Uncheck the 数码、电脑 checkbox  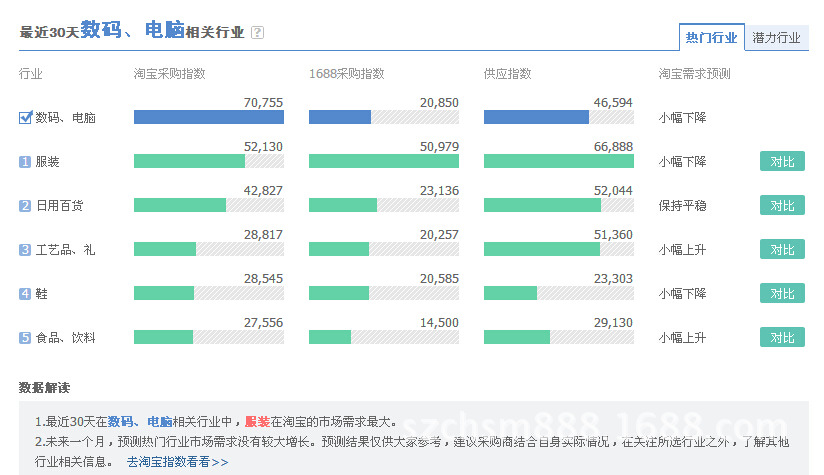click(x=26, y=117)
